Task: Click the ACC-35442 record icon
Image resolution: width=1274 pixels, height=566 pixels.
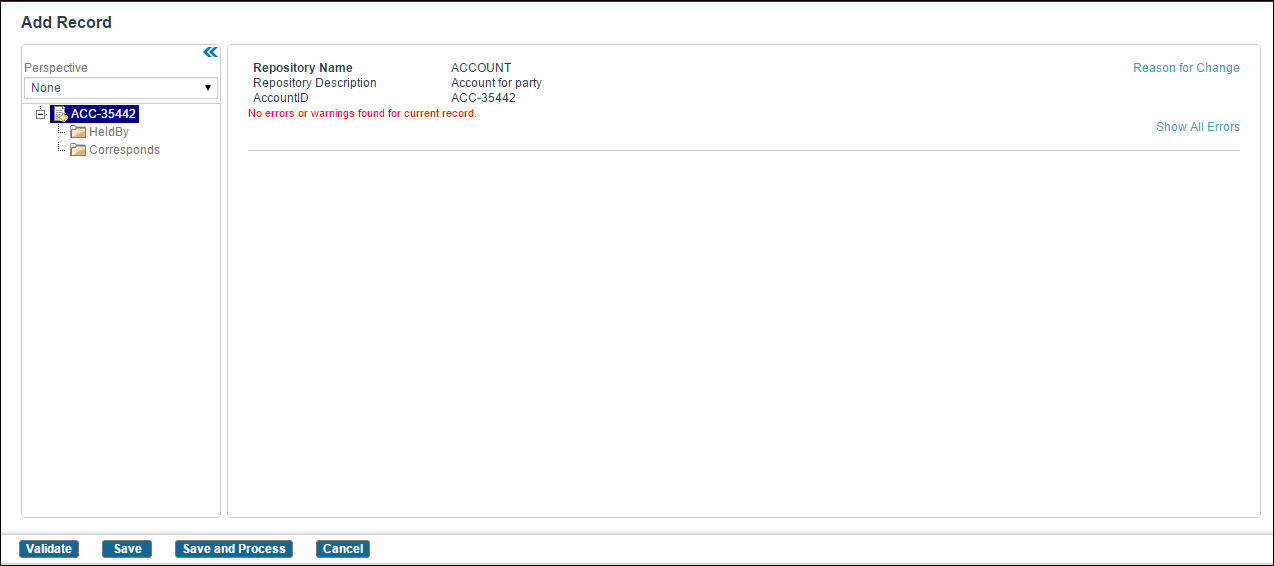Action: pos(60,114)
